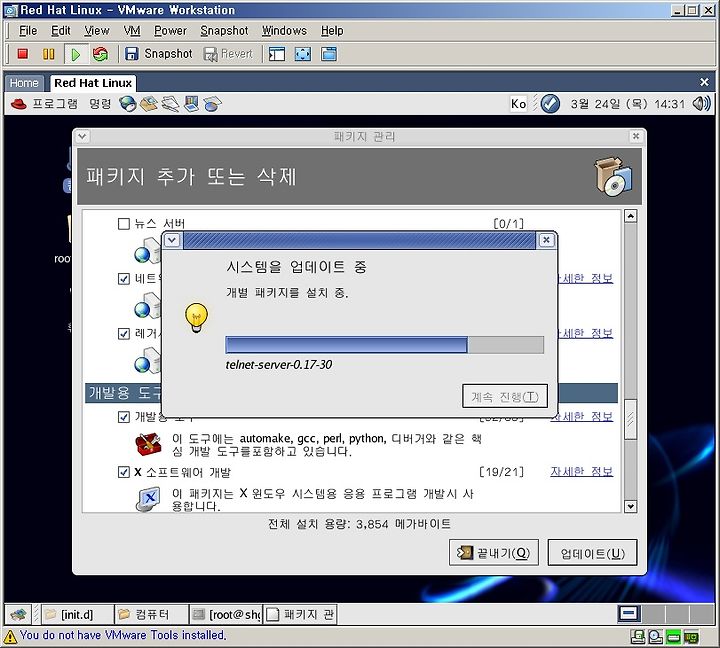The width and height of the screenshot is (720, 648).
Task: Toggle the 네트워크 server checkbox
Action: pos(124,279)
